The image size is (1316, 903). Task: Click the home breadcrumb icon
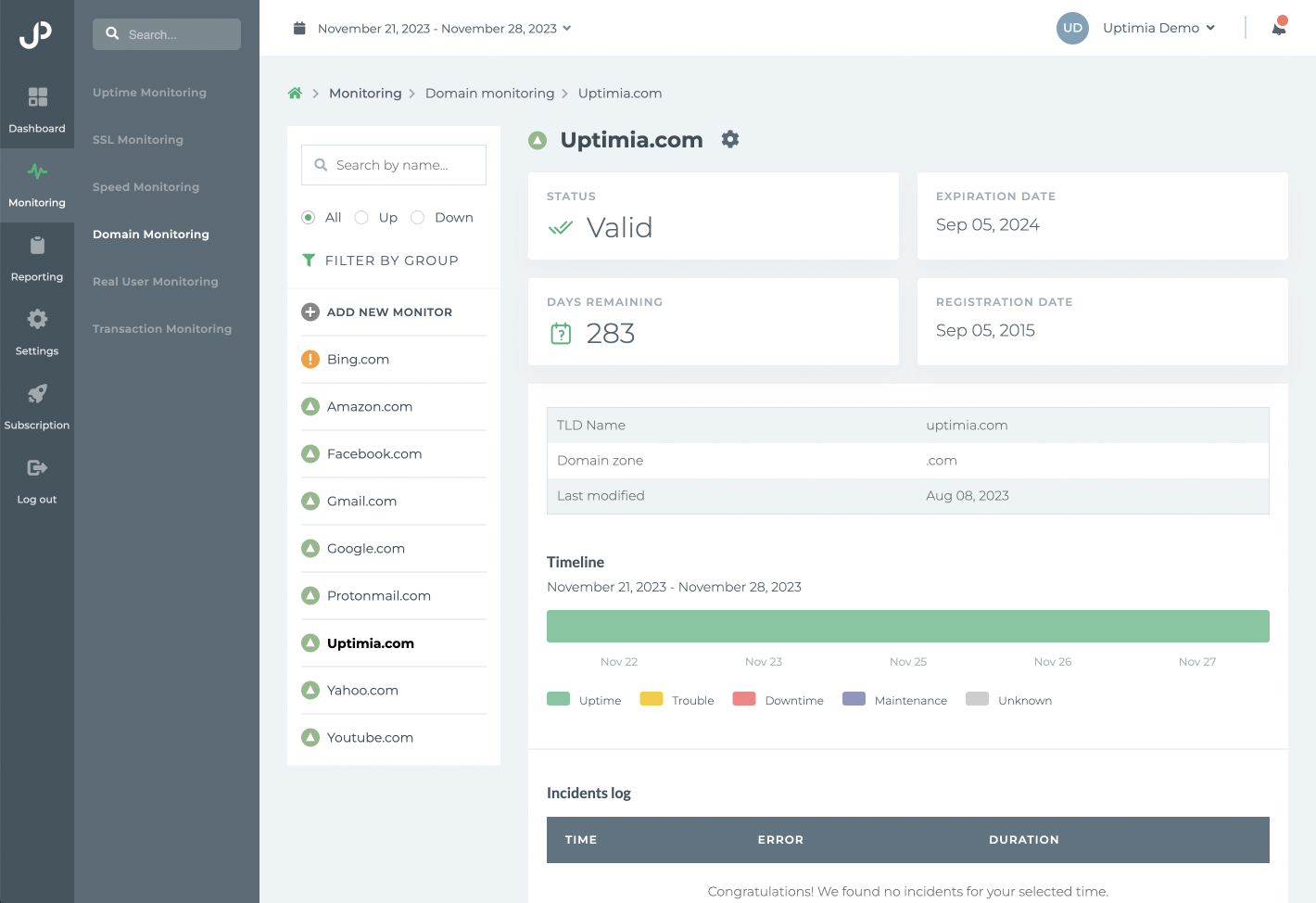pos(295,93)
